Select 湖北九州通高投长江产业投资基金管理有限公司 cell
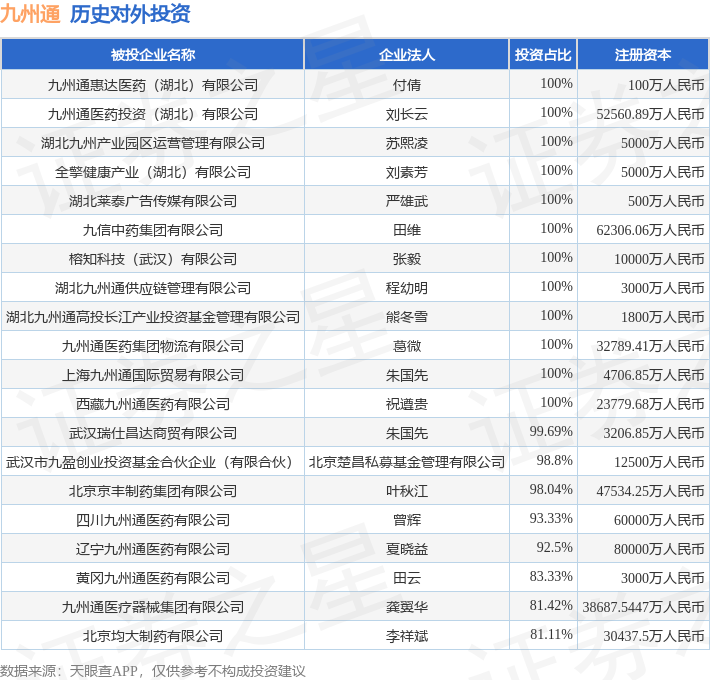The height and width of the screenshot is (680, 710). 153,316
